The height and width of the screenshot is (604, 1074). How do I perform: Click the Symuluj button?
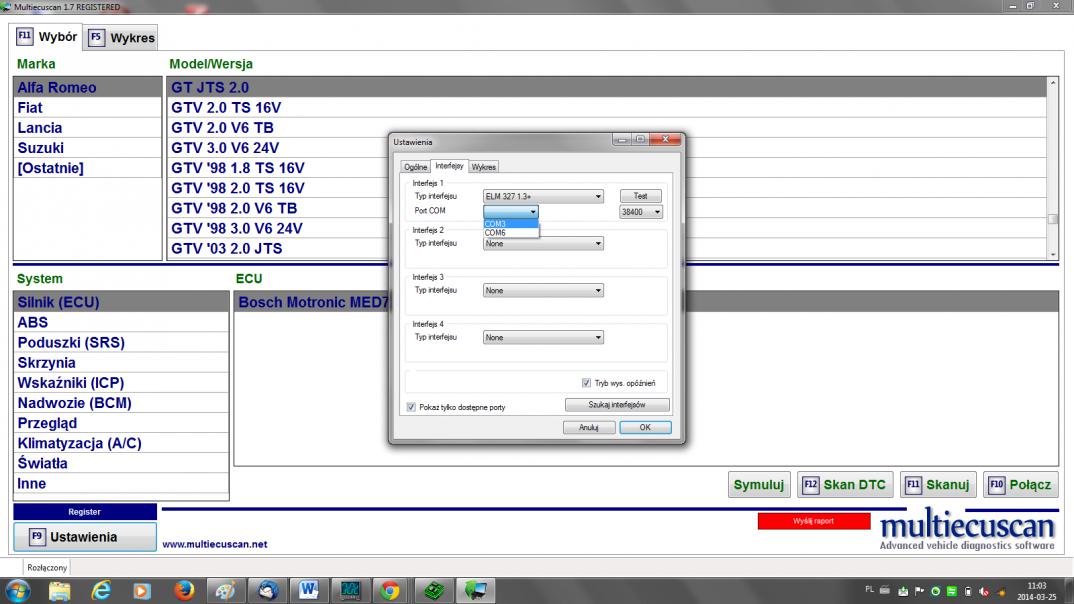[759, 485]
